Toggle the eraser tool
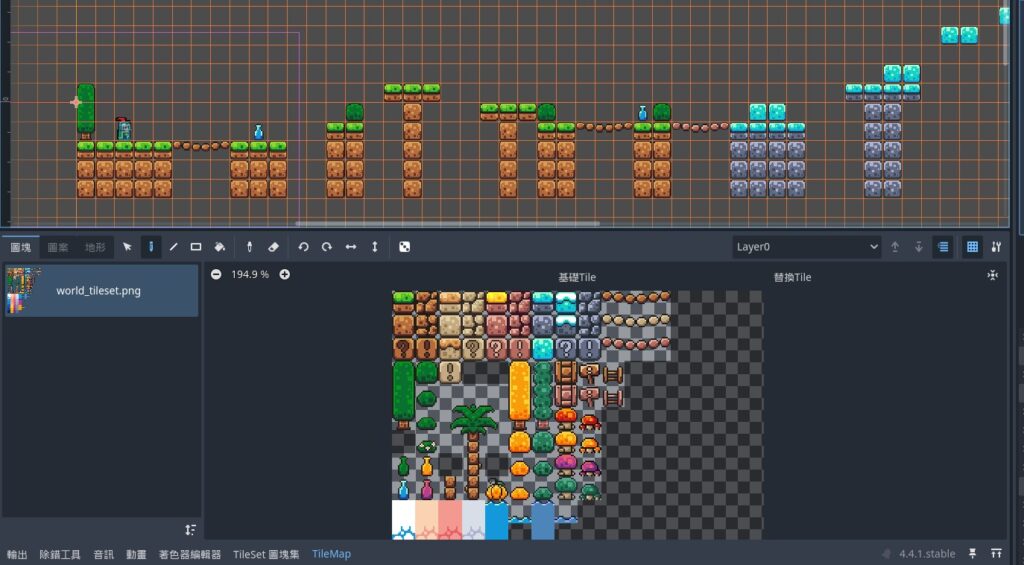 coord(273,247)
